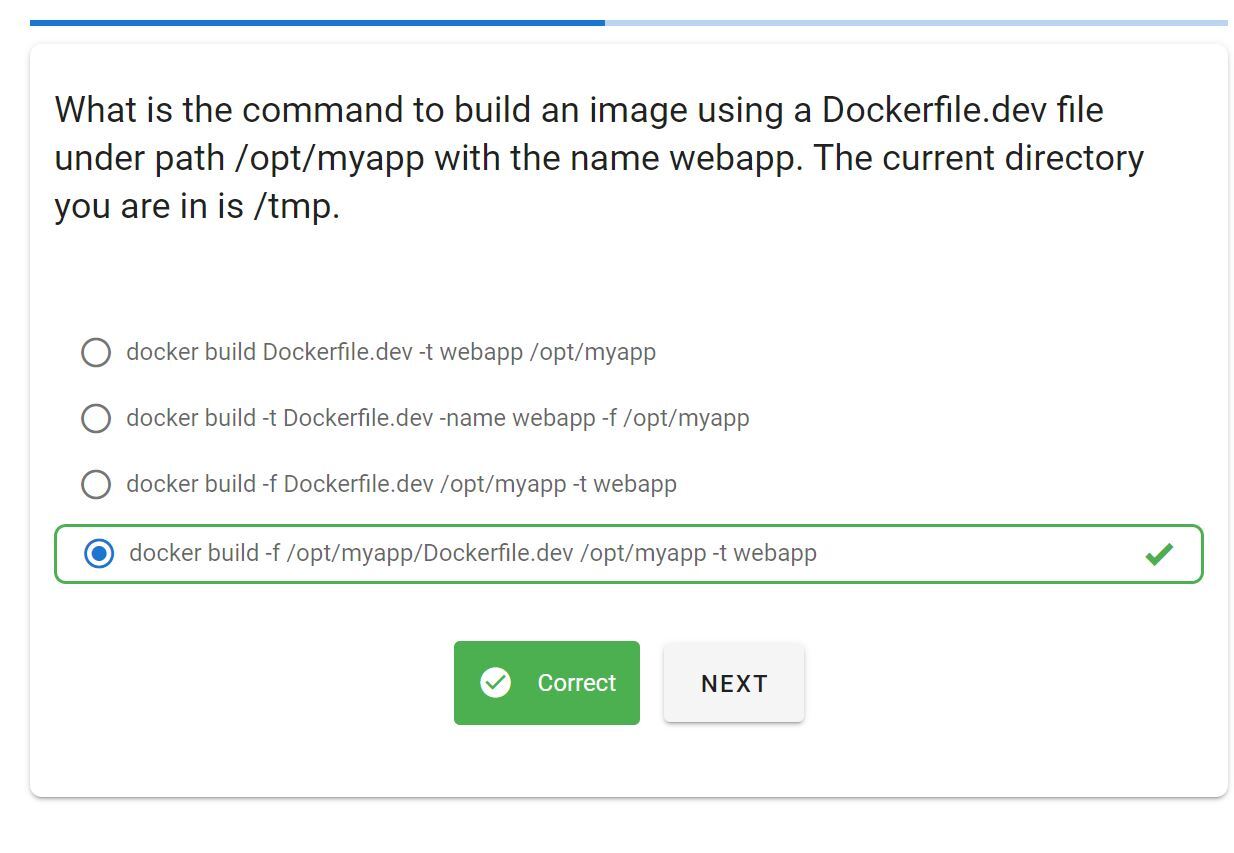Click the green Correct button

coord(547,683)
